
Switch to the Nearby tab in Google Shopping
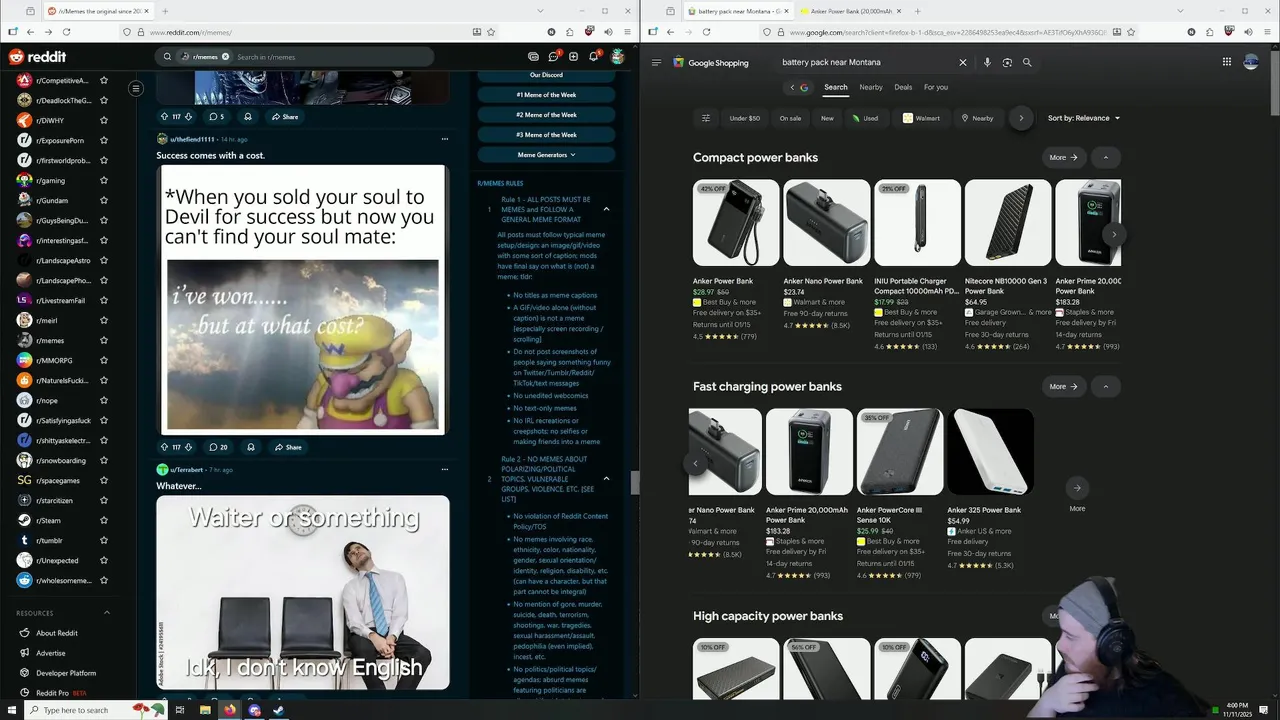tap(871, 87)
